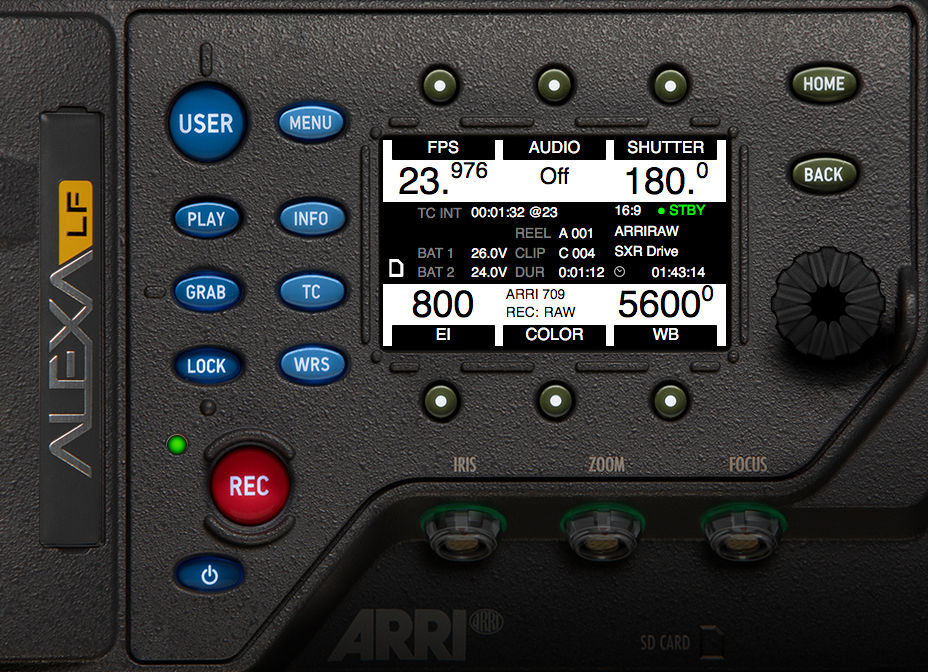
Task: Open timecode with the TC button
Action: (x=311, y=291)
